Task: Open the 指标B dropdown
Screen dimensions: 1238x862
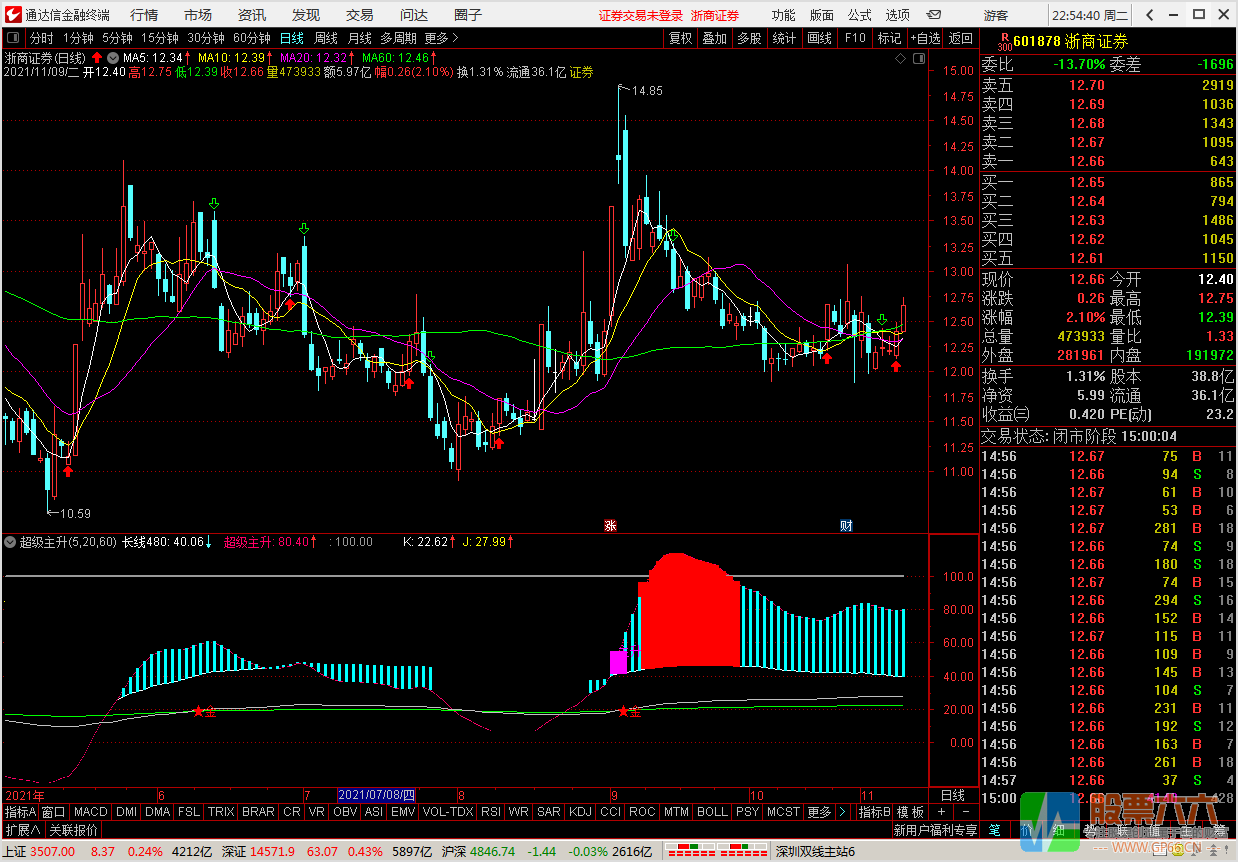Action: point(875,812)
